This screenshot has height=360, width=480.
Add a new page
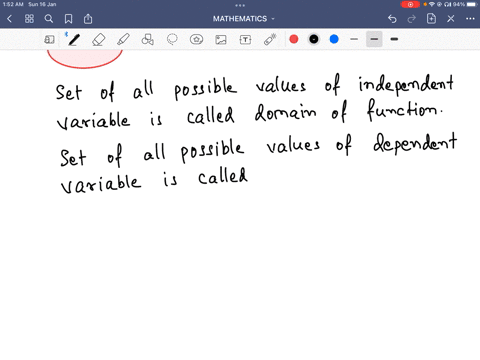(431, 19)
